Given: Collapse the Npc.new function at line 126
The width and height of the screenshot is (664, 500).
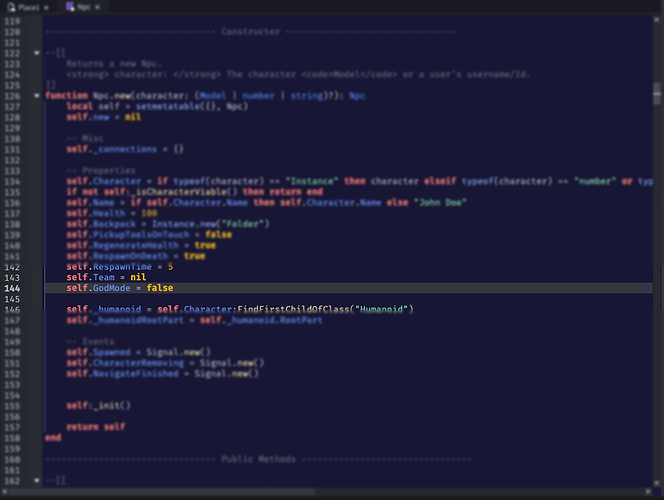Looking at the screenshot, I should [x=37, y=96].
